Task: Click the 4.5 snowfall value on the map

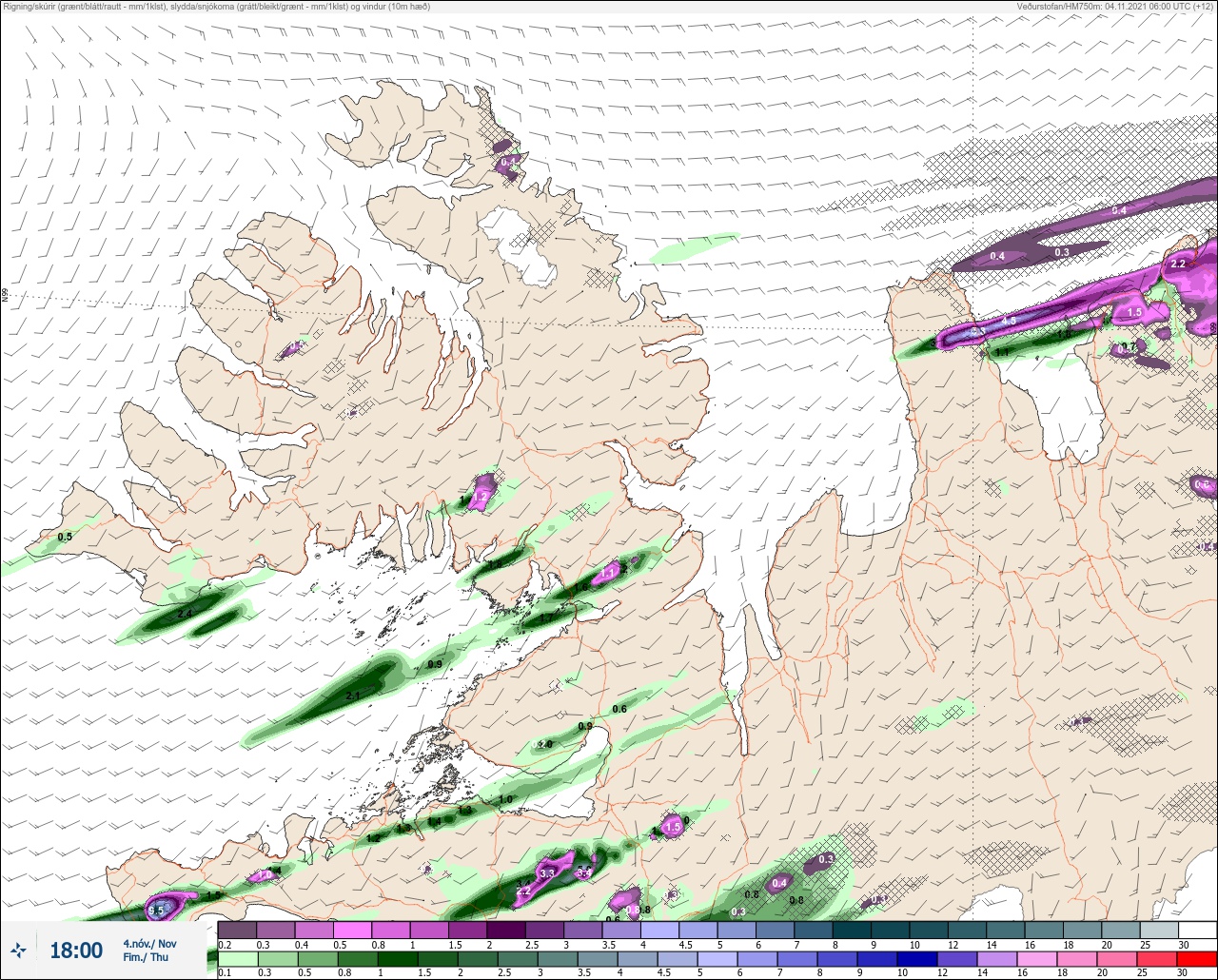Action: (x=1009, y=321)
